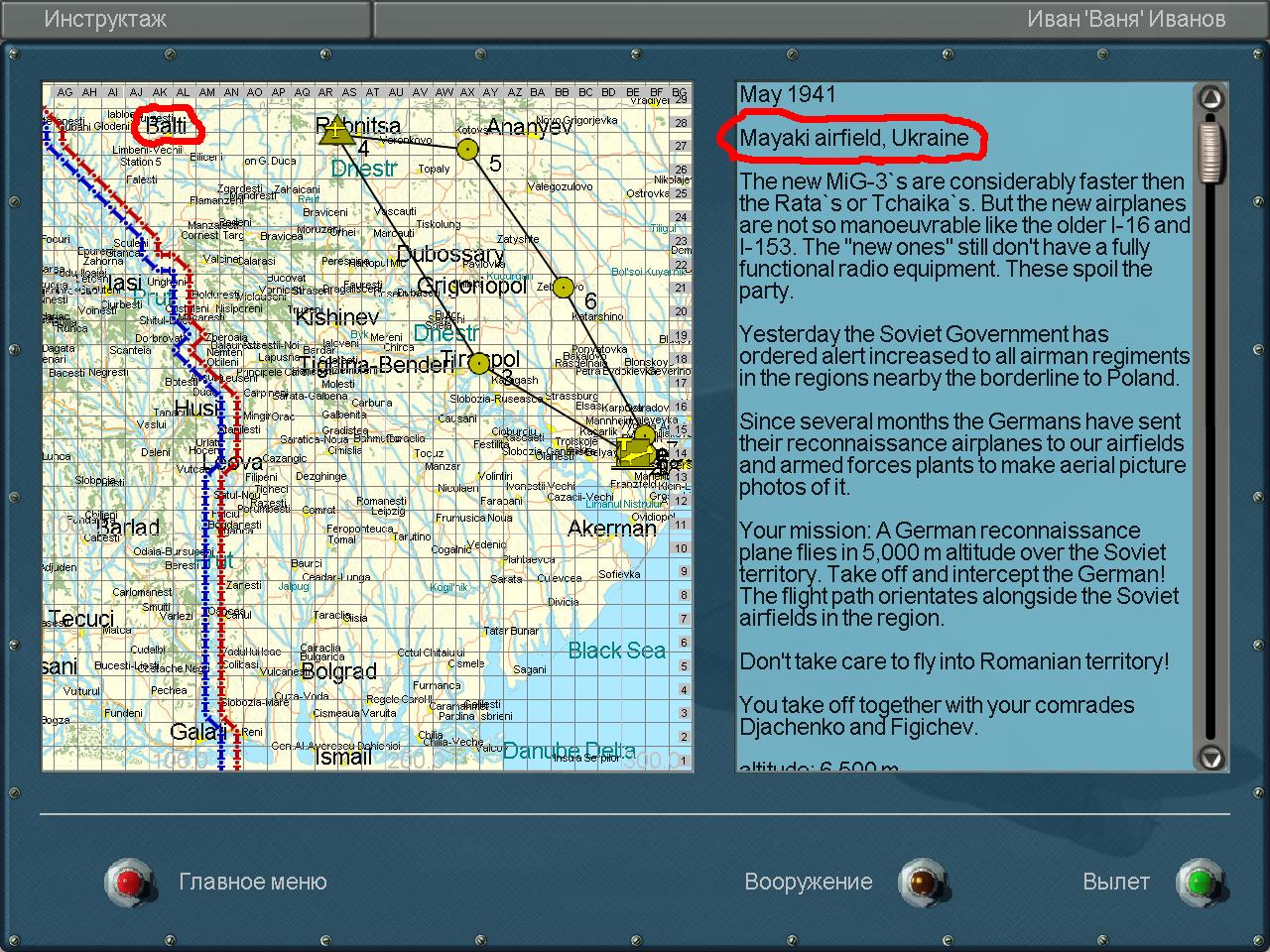Click the Galati label on map

click(198, 732)
